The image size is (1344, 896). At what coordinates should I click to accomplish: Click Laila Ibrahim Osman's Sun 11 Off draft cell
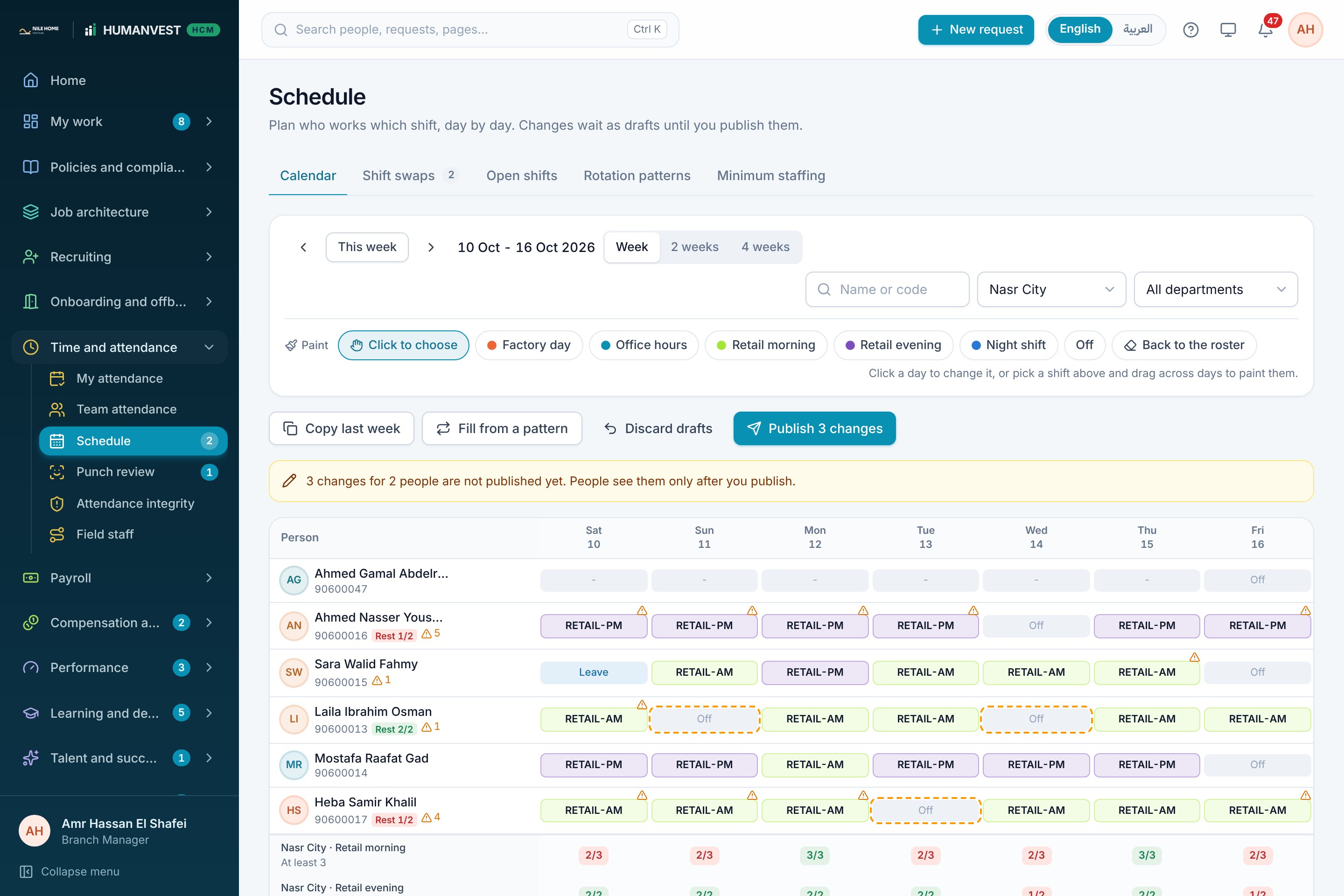pyautogui.click(x=704, y=719)
